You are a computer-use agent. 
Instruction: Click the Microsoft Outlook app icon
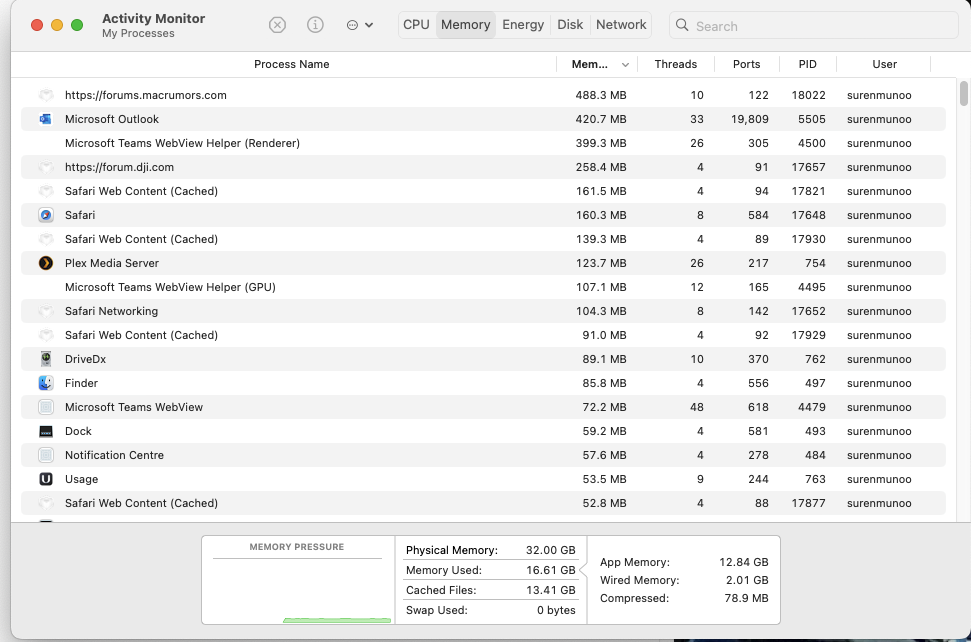click(45, 119)
